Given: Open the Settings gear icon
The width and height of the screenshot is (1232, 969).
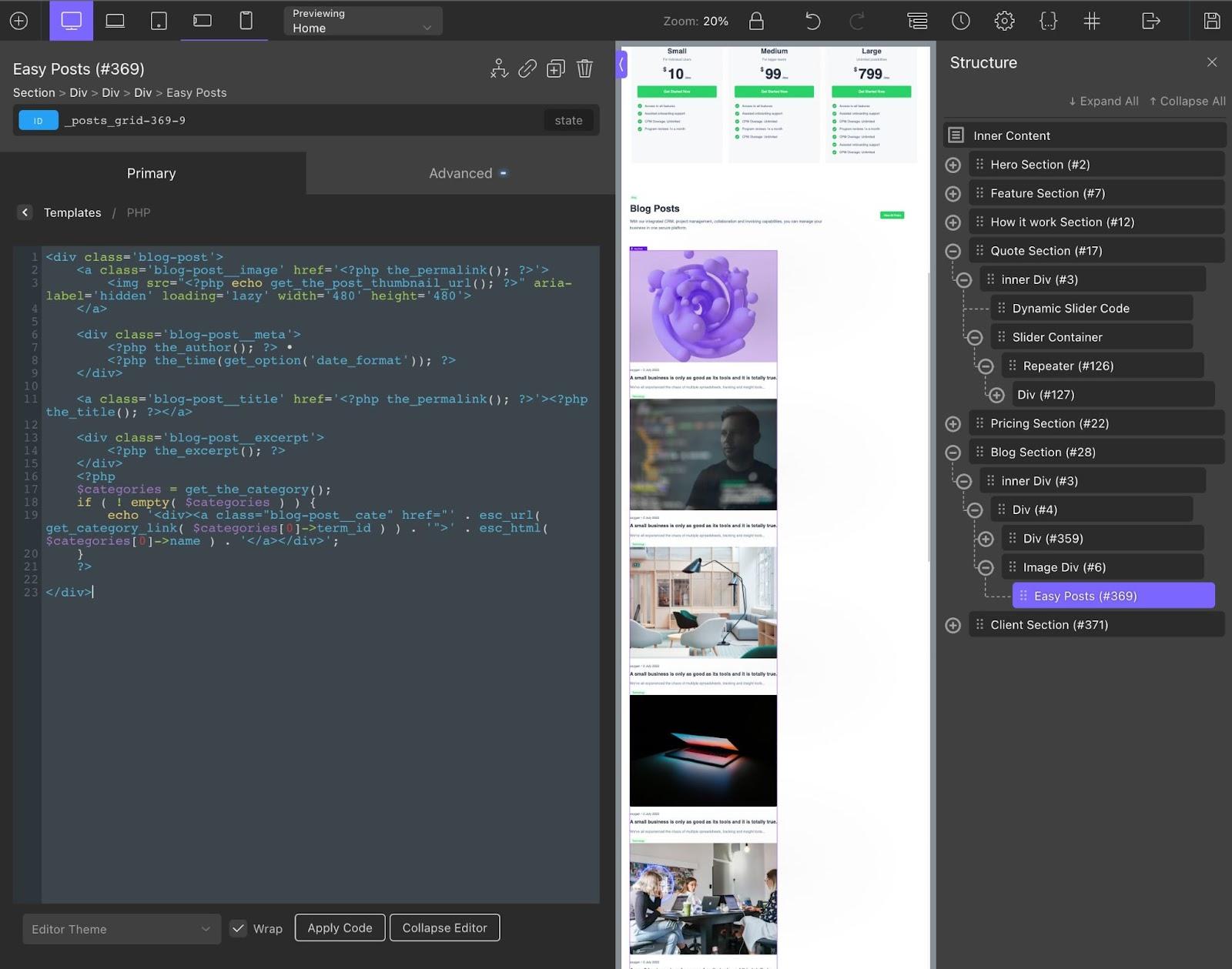Looking at the screenshot, I should [1004, 21].
